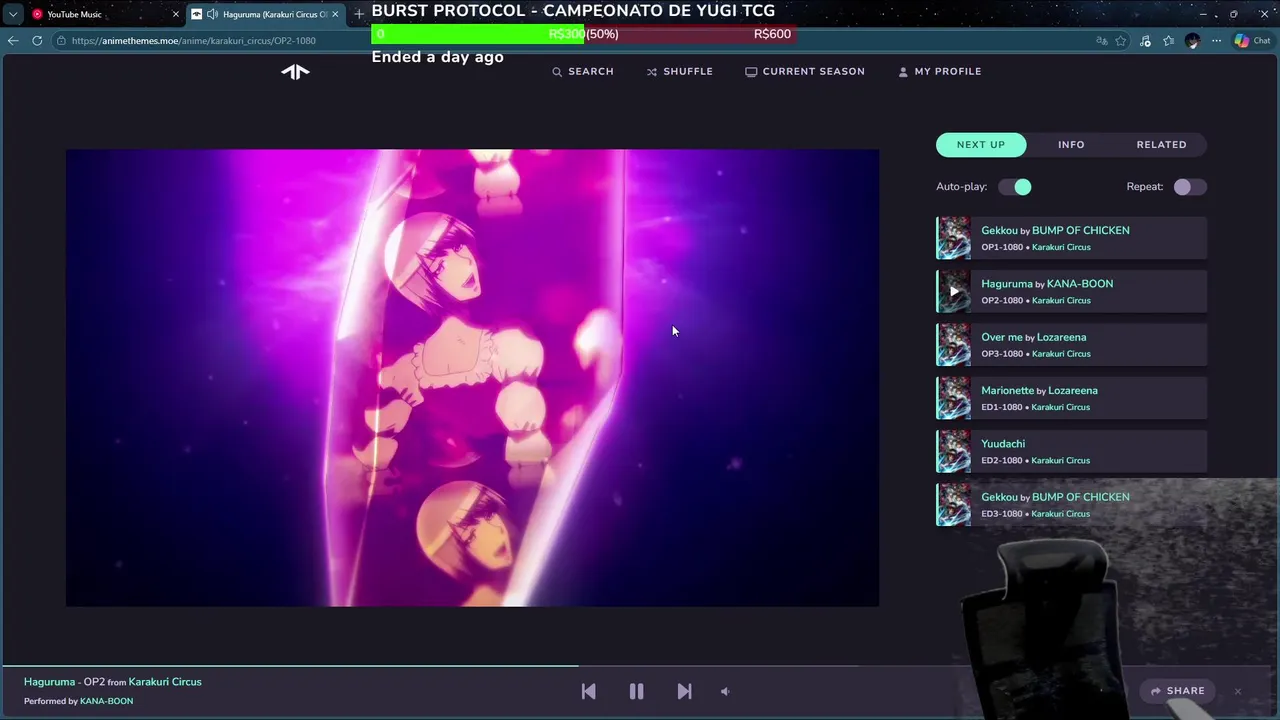Open the browser profile avatar
The height and width of the screenshot is (720, 1280).
1192,41
